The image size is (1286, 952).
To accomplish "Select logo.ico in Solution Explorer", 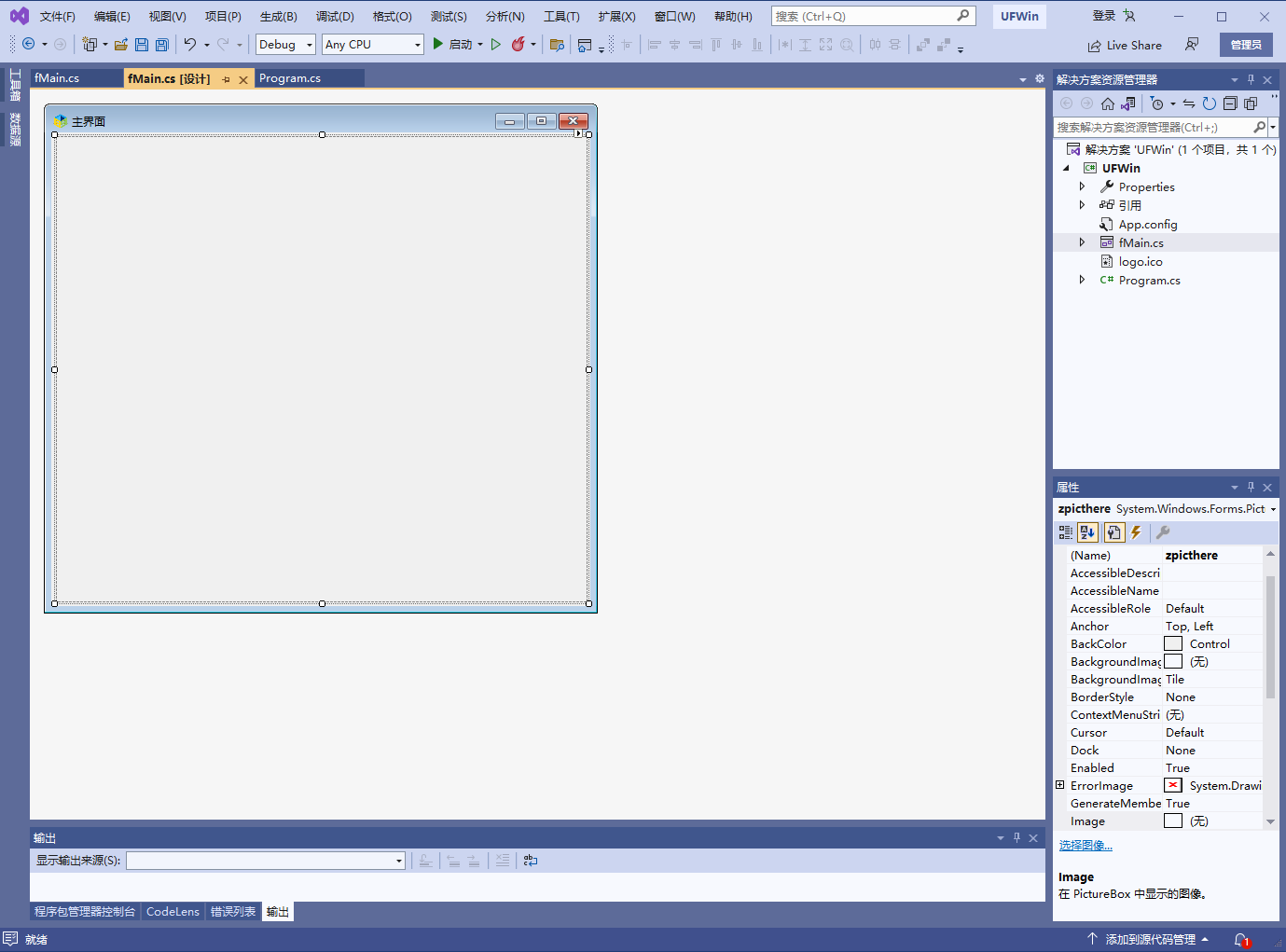I will 1141,262.
